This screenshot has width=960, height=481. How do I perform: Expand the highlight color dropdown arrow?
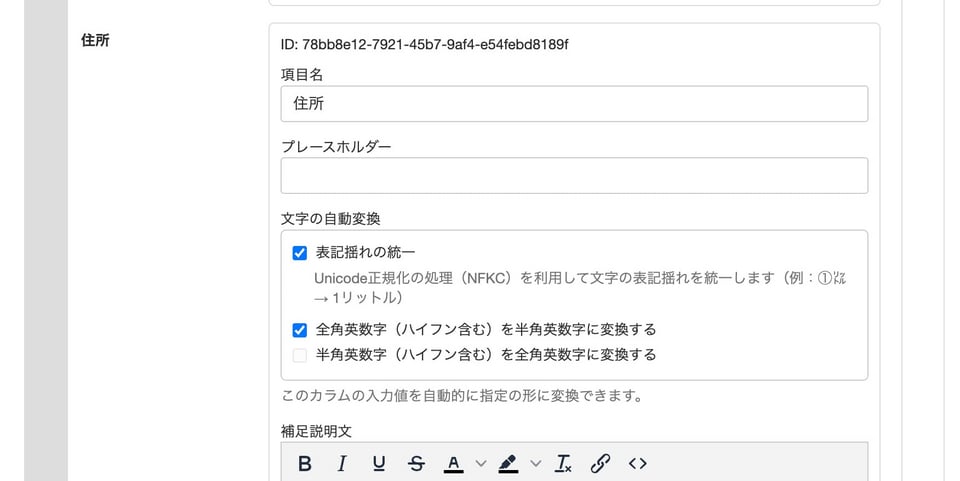tap(535, 463)
